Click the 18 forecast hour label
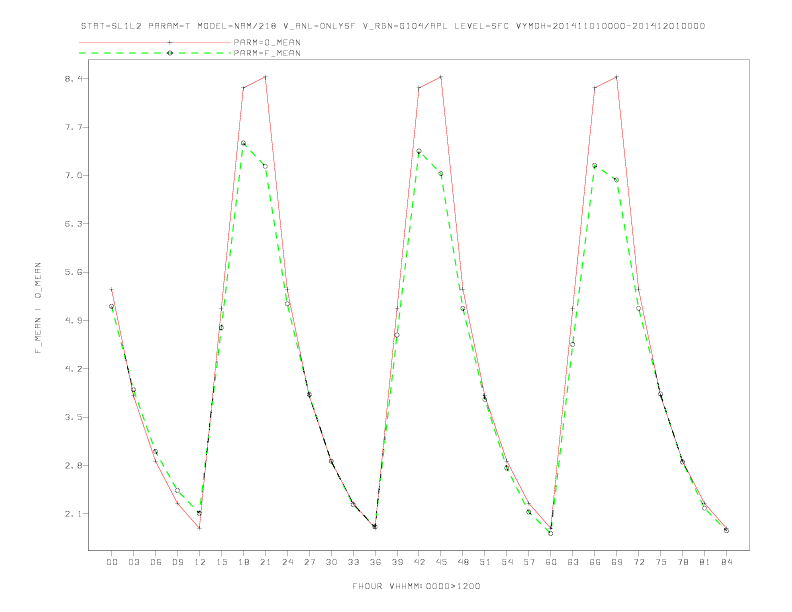Screen dimensions: 792x612 [x=243, y=562]
